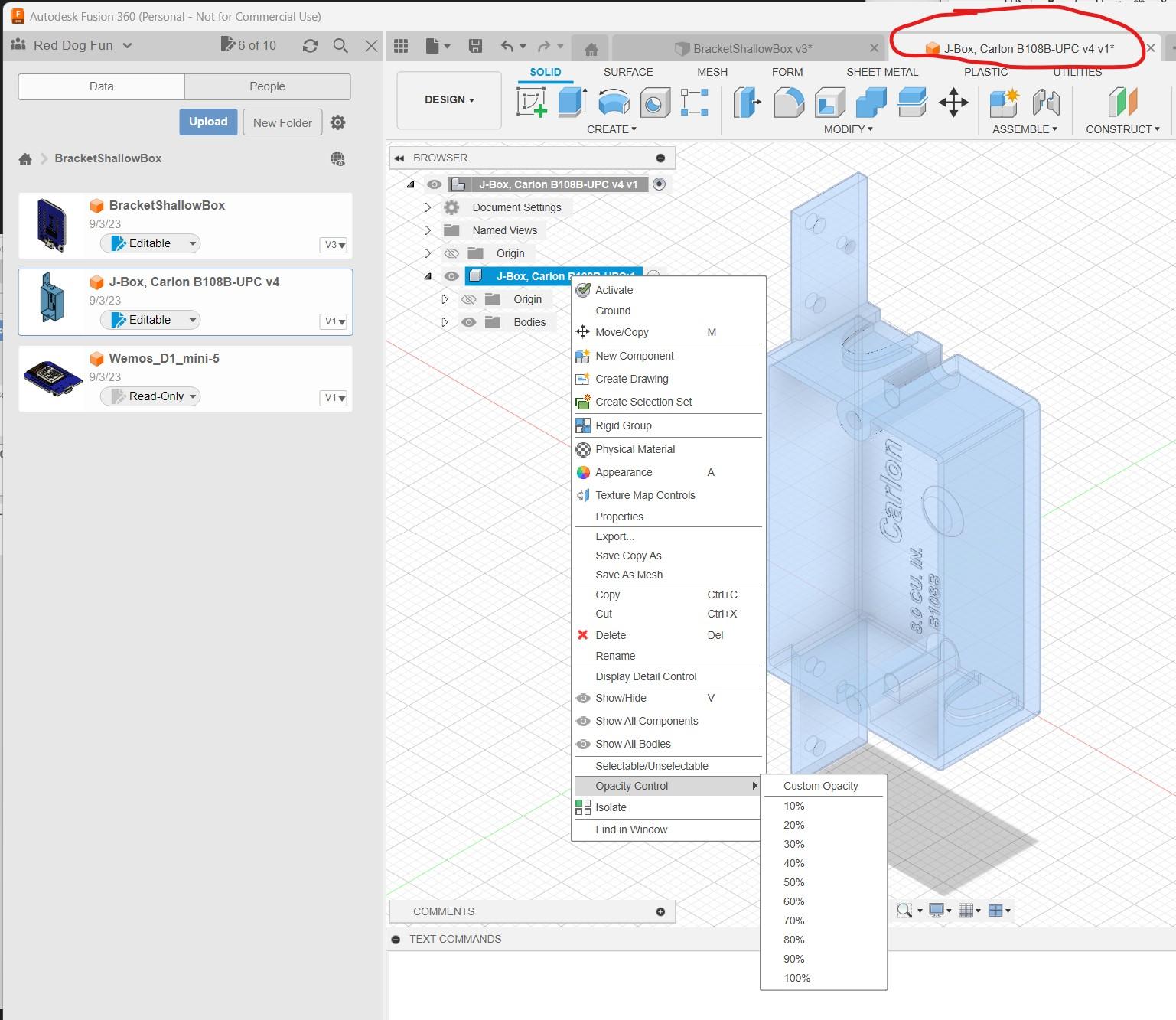Select the Hole tool icon
The height and width of the screenshot is (1020, 1176).
654,102
